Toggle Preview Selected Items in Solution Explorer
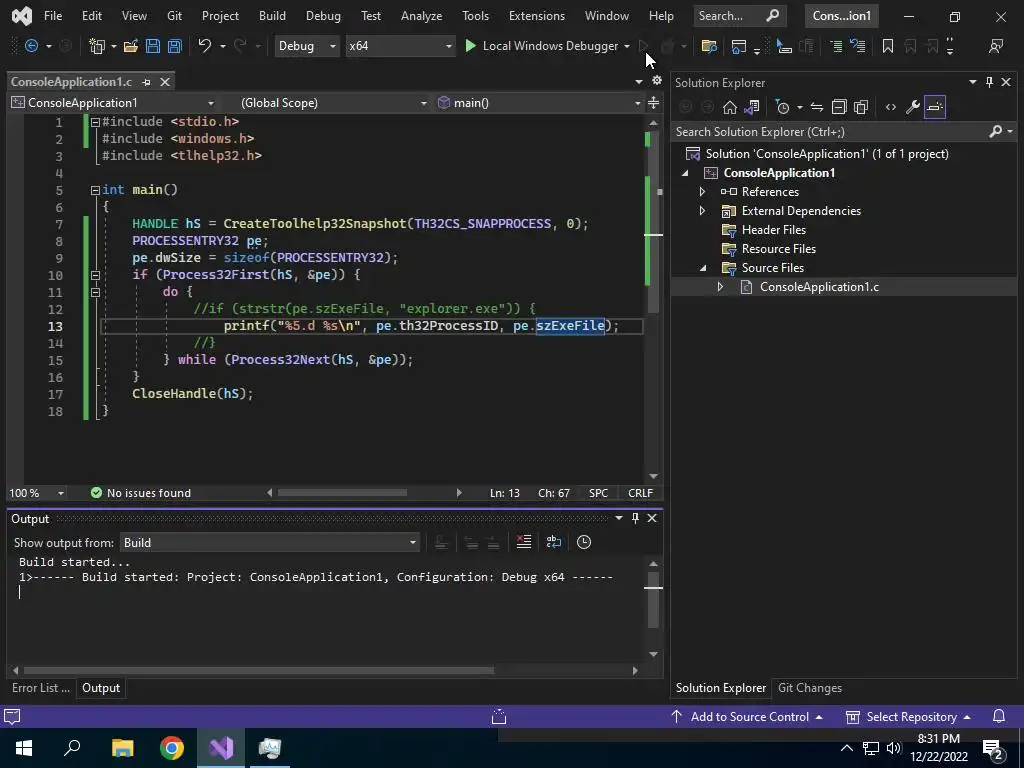Screen dimensions: 1024x768 tap(935, 107)
